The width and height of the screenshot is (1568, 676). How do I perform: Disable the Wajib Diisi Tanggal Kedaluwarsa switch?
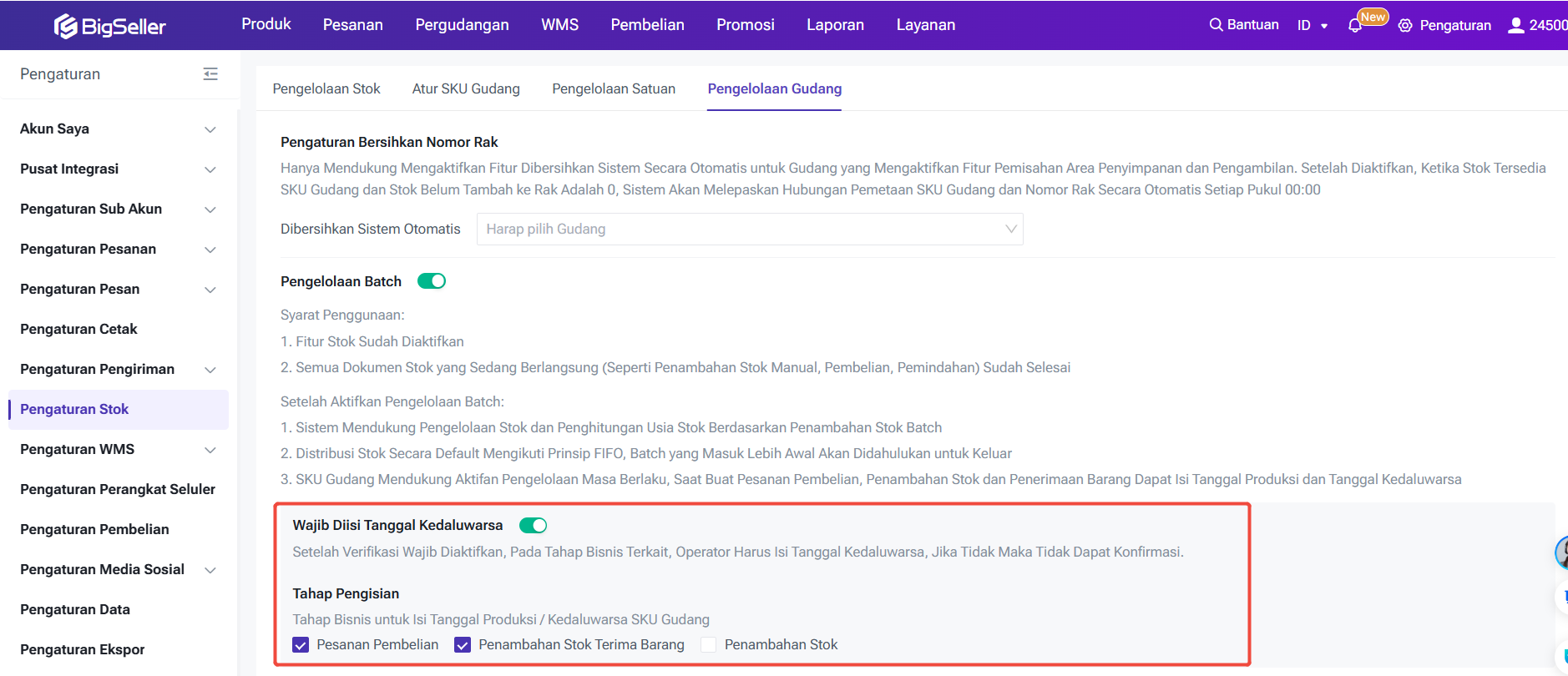[x=533, y=525]
